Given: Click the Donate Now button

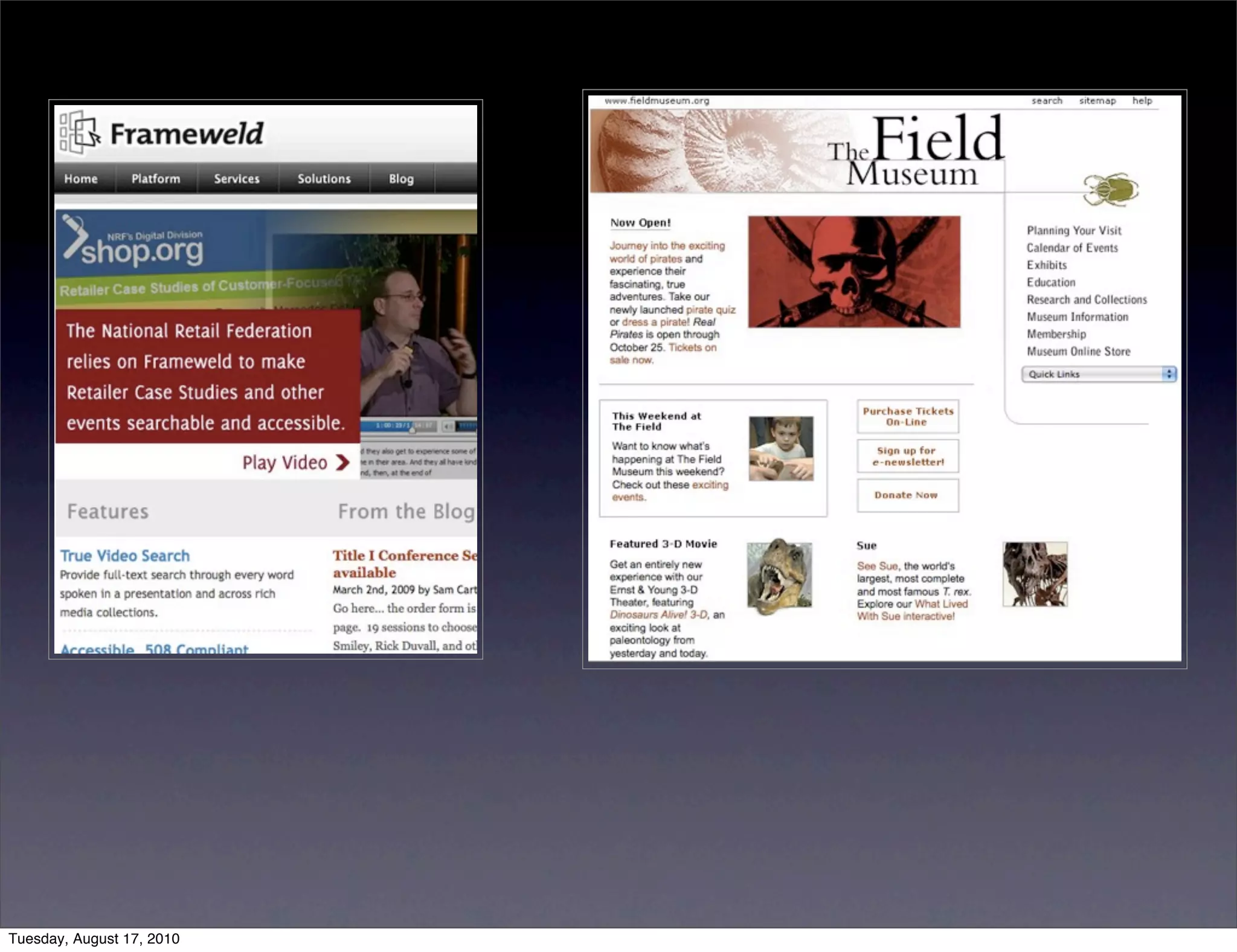Looking at the screenshot, I should coord(907,495).
